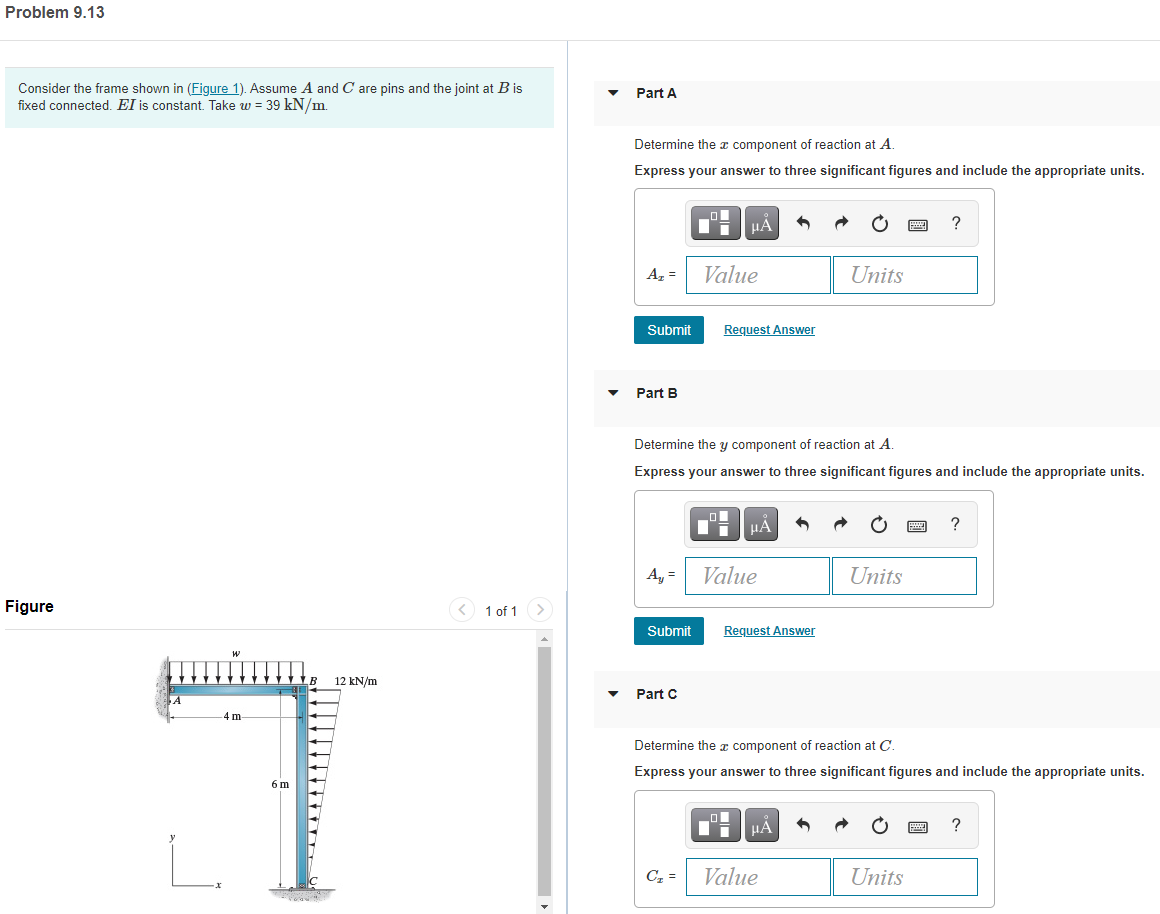Click the 'Figure' panel heading
The image size is (1160, 914).
[x=30, y=606]
